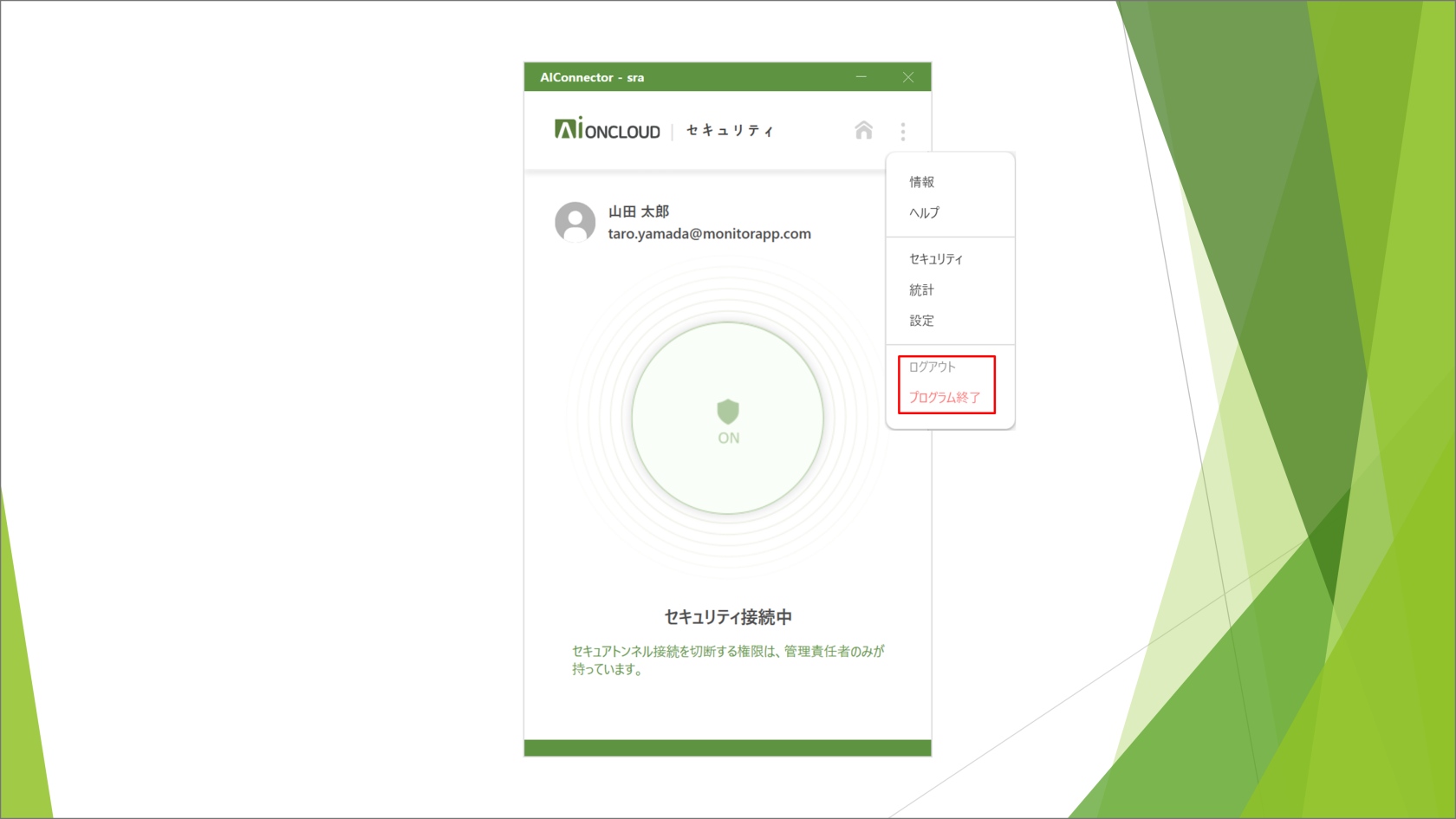
Task: Click the AIONCLOUD logo
Action: (608, 130)
